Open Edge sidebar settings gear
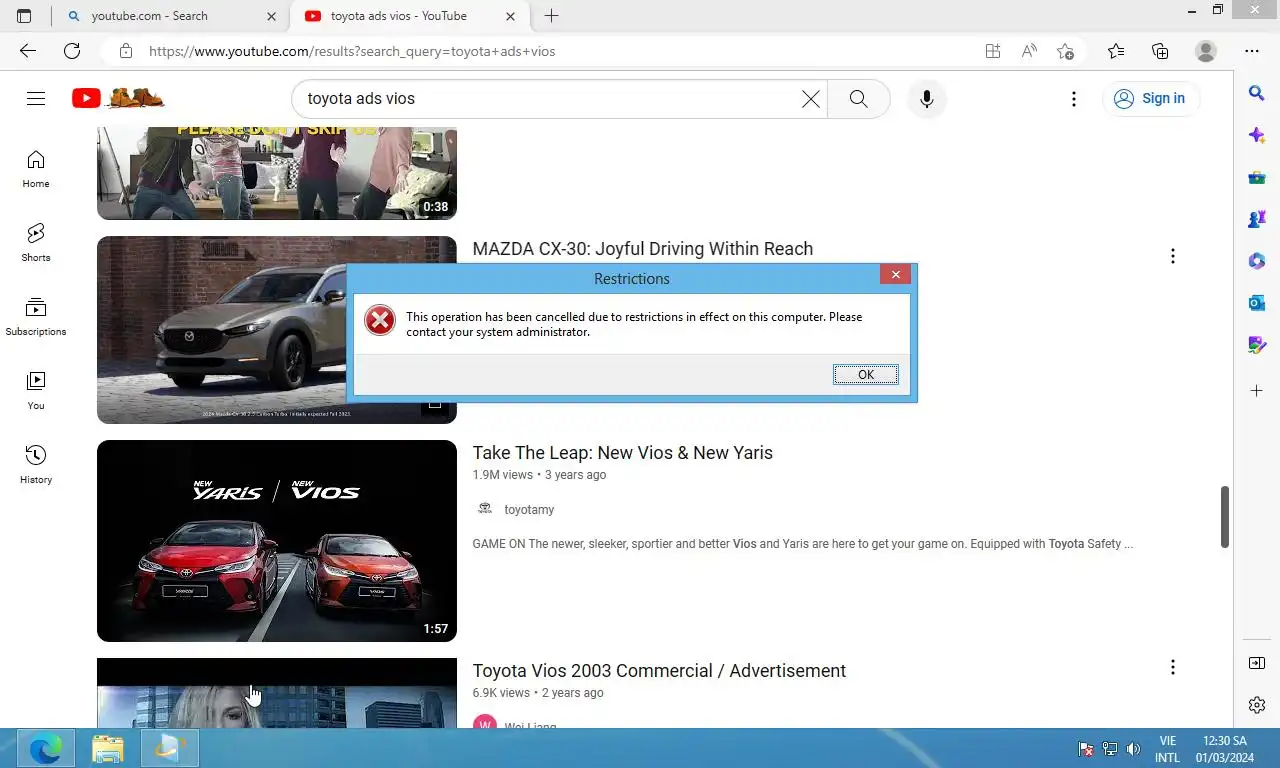The width and height of the screenshot is (1280, 768). [x=1257, y=705]
